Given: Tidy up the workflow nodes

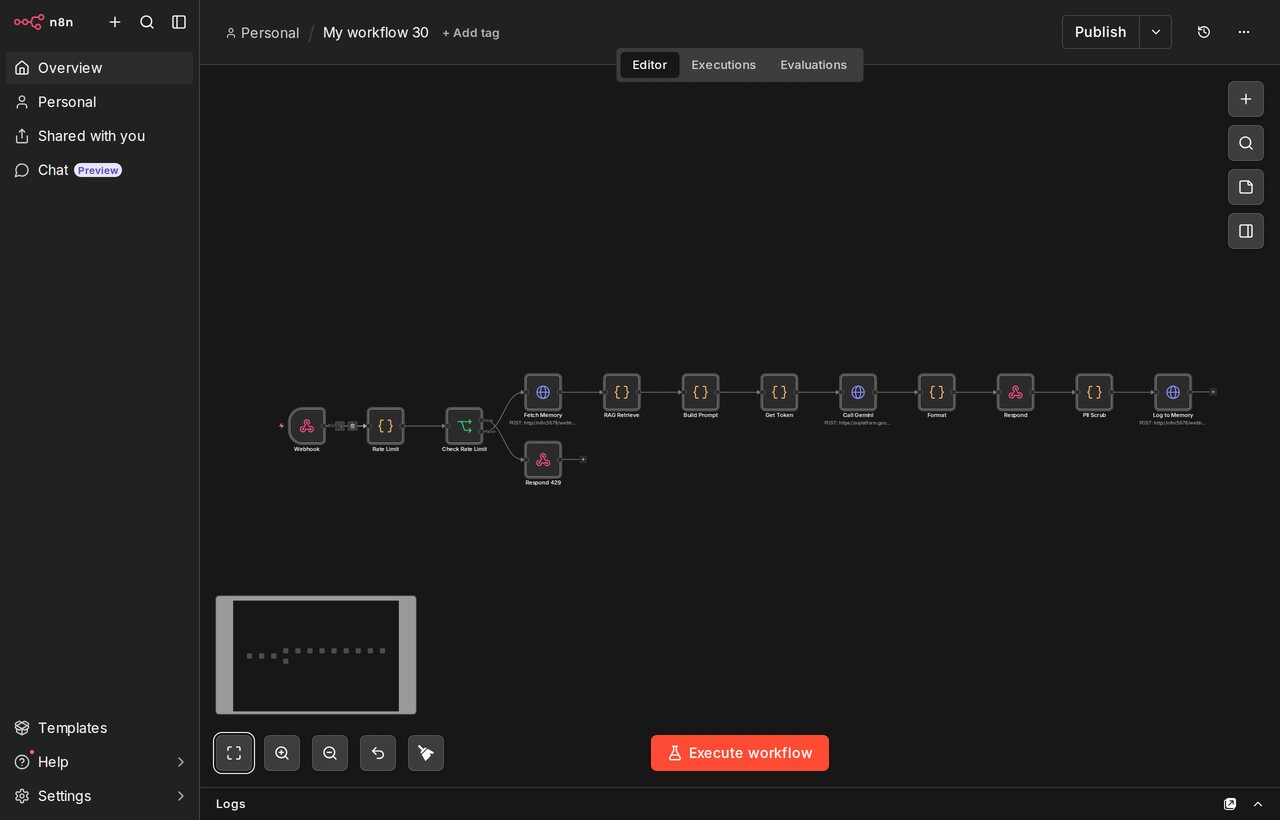Looking at the screenshot, I should pos(426,753).
